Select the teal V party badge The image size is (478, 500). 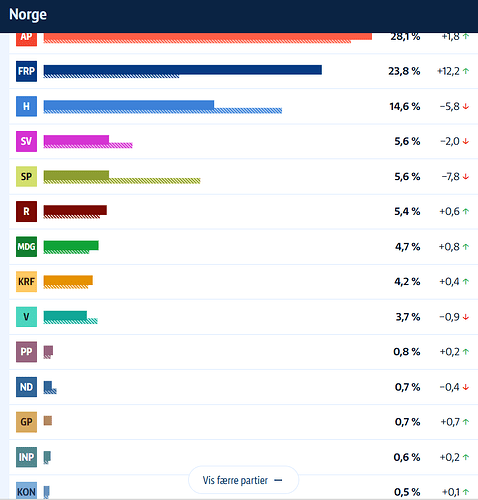(x=26, y=317)
